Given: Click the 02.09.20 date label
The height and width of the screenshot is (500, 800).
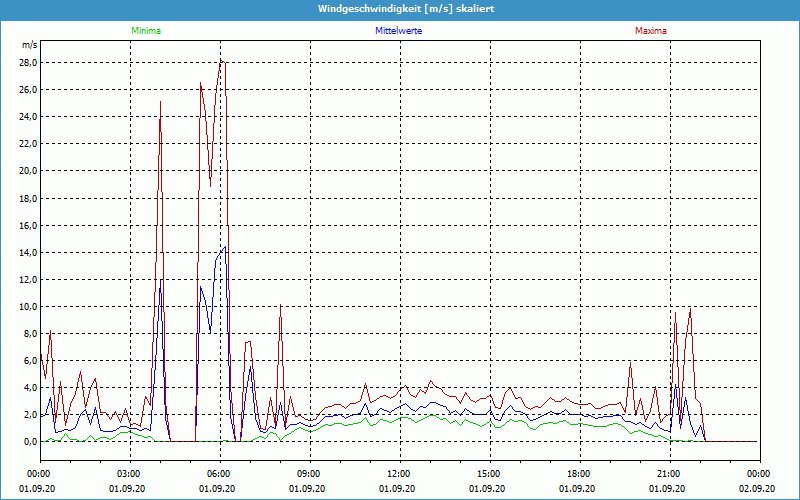Looking at the screenshot, I should pos(759,488).
